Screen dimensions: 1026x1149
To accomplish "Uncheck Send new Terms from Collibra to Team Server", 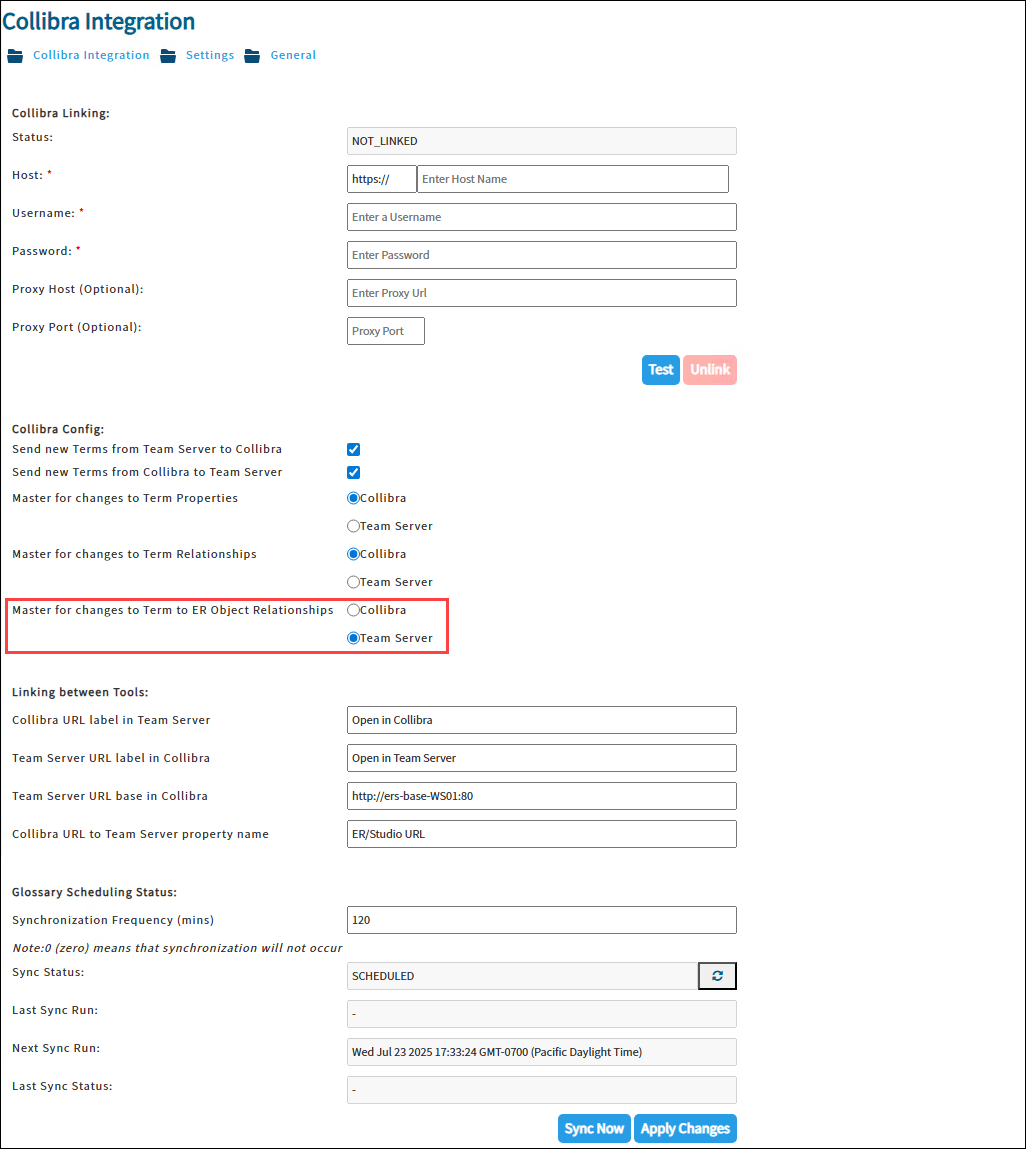I will (x=353, y=473).
